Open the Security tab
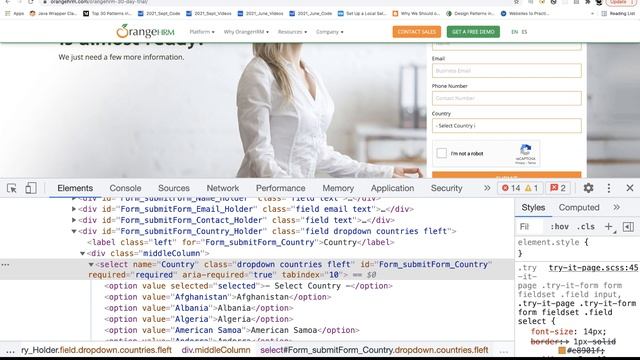640x360 pixels. click(447, 188)
